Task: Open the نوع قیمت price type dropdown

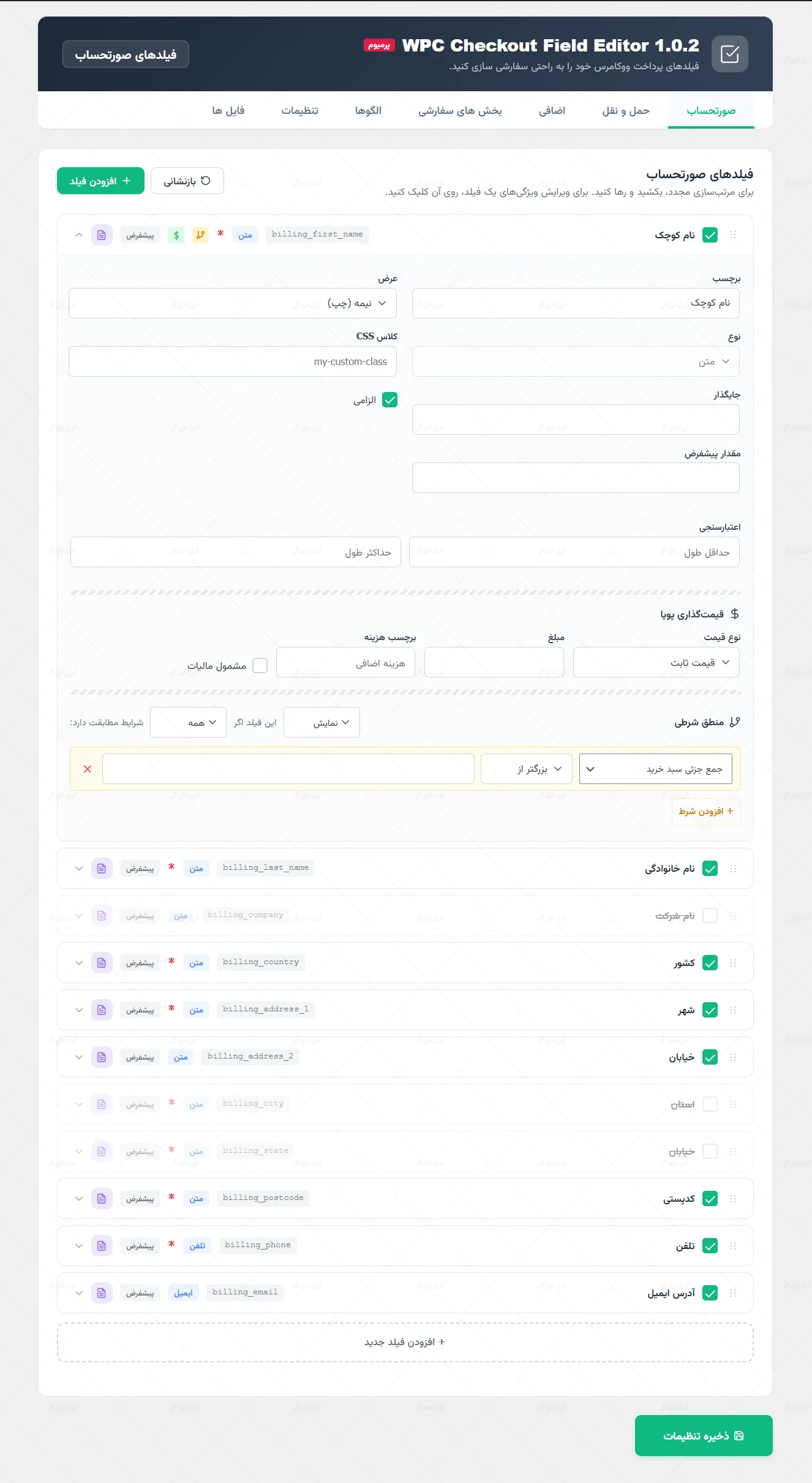Action: [x=656, y=662]
